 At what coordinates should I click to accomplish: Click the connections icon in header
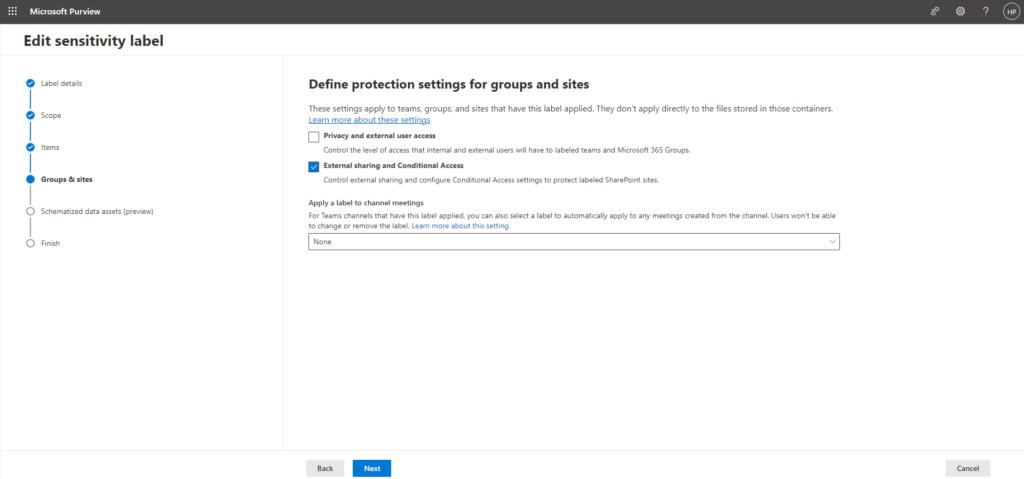935,11
